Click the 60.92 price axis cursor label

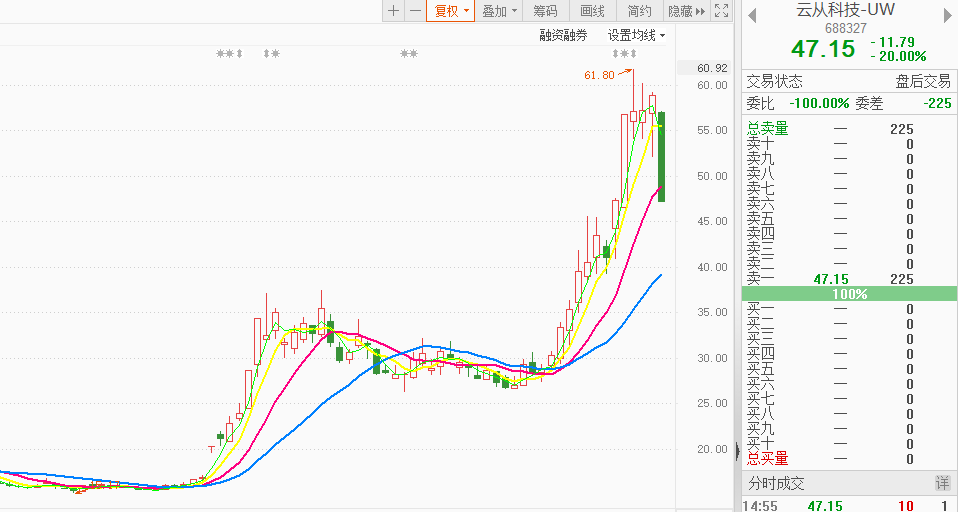coord(712,68)
